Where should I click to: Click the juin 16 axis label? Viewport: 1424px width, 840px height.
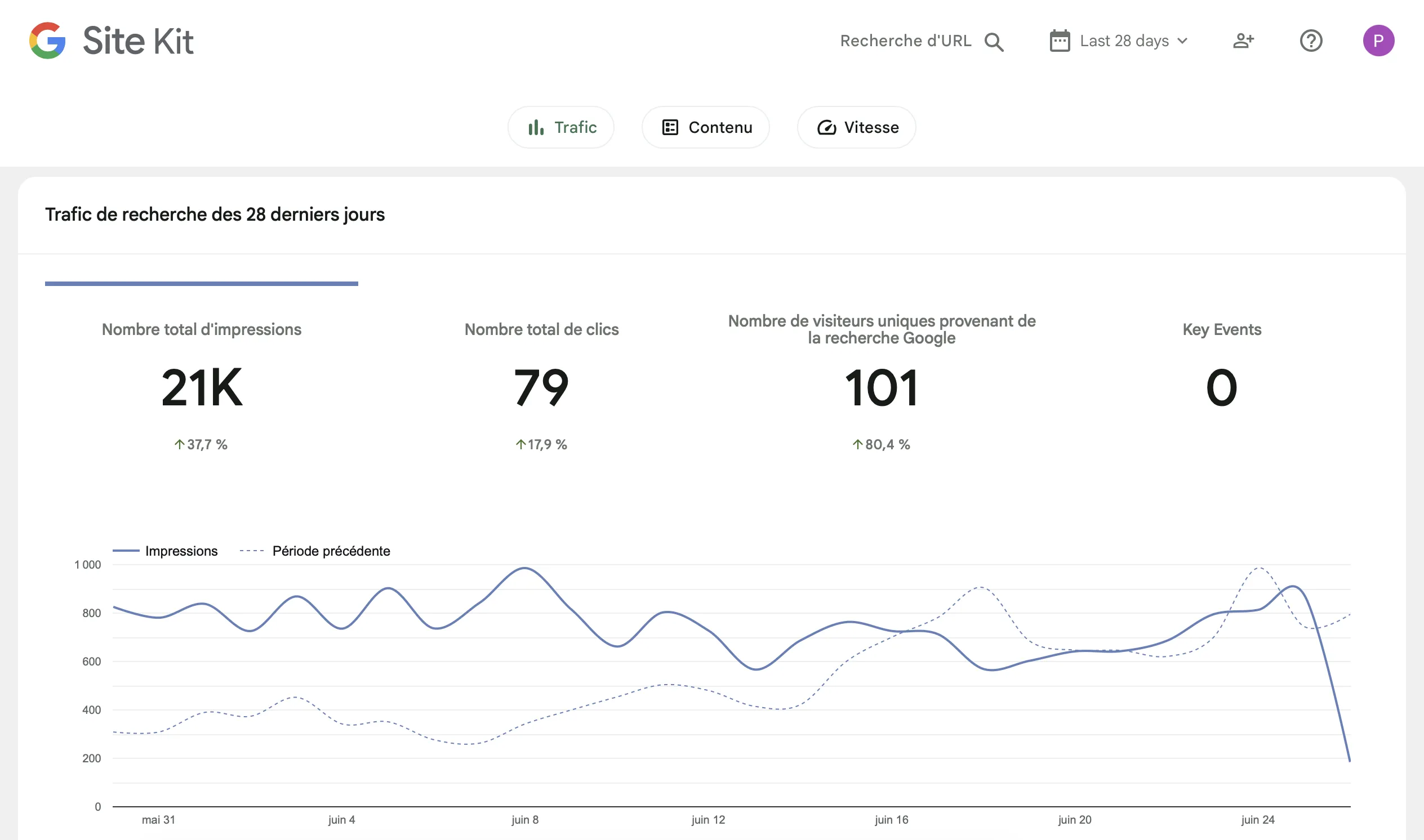pyautogui.click(x=891, y=820)
